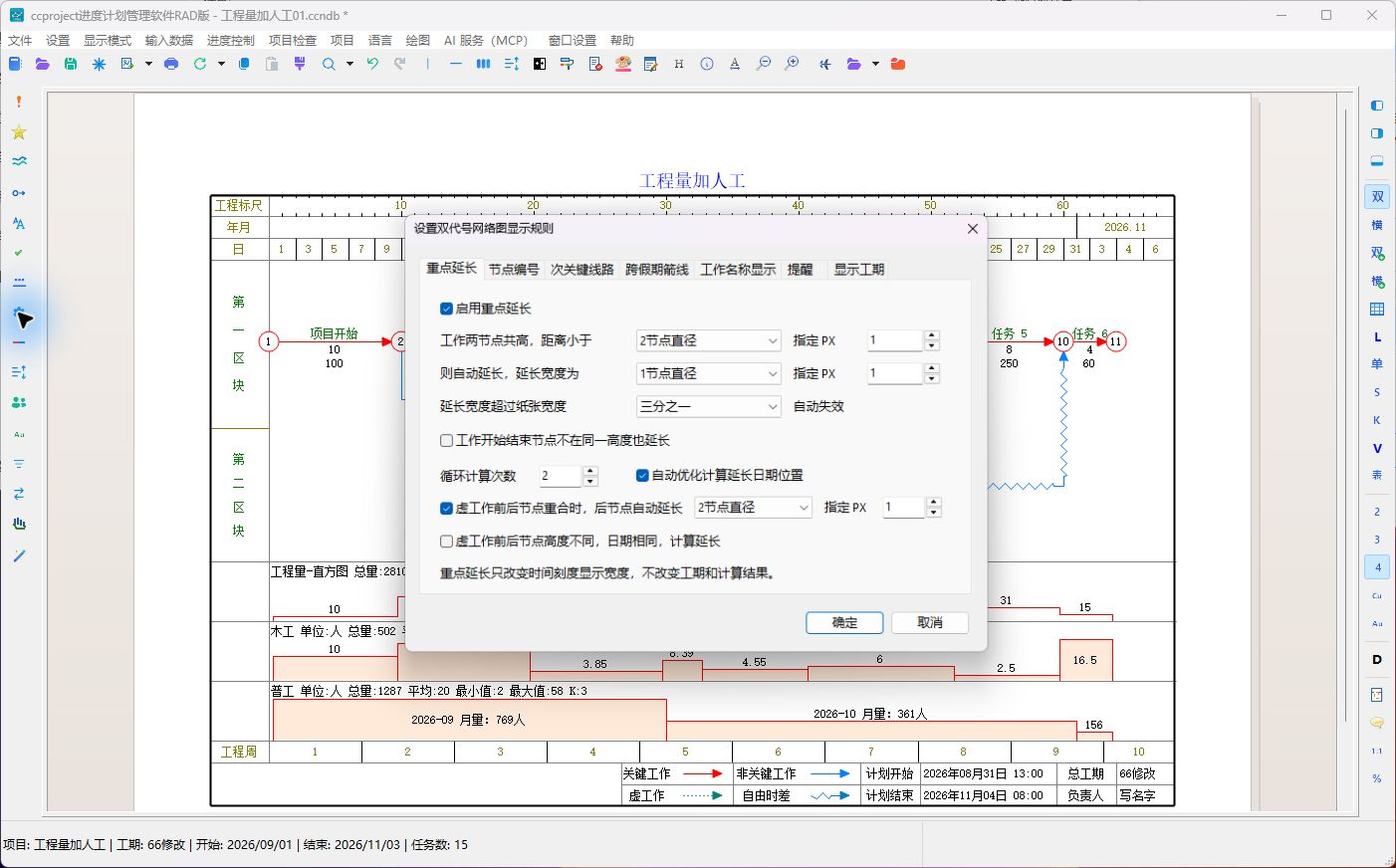Click the zoom out magnifier icon

[764, 64]
